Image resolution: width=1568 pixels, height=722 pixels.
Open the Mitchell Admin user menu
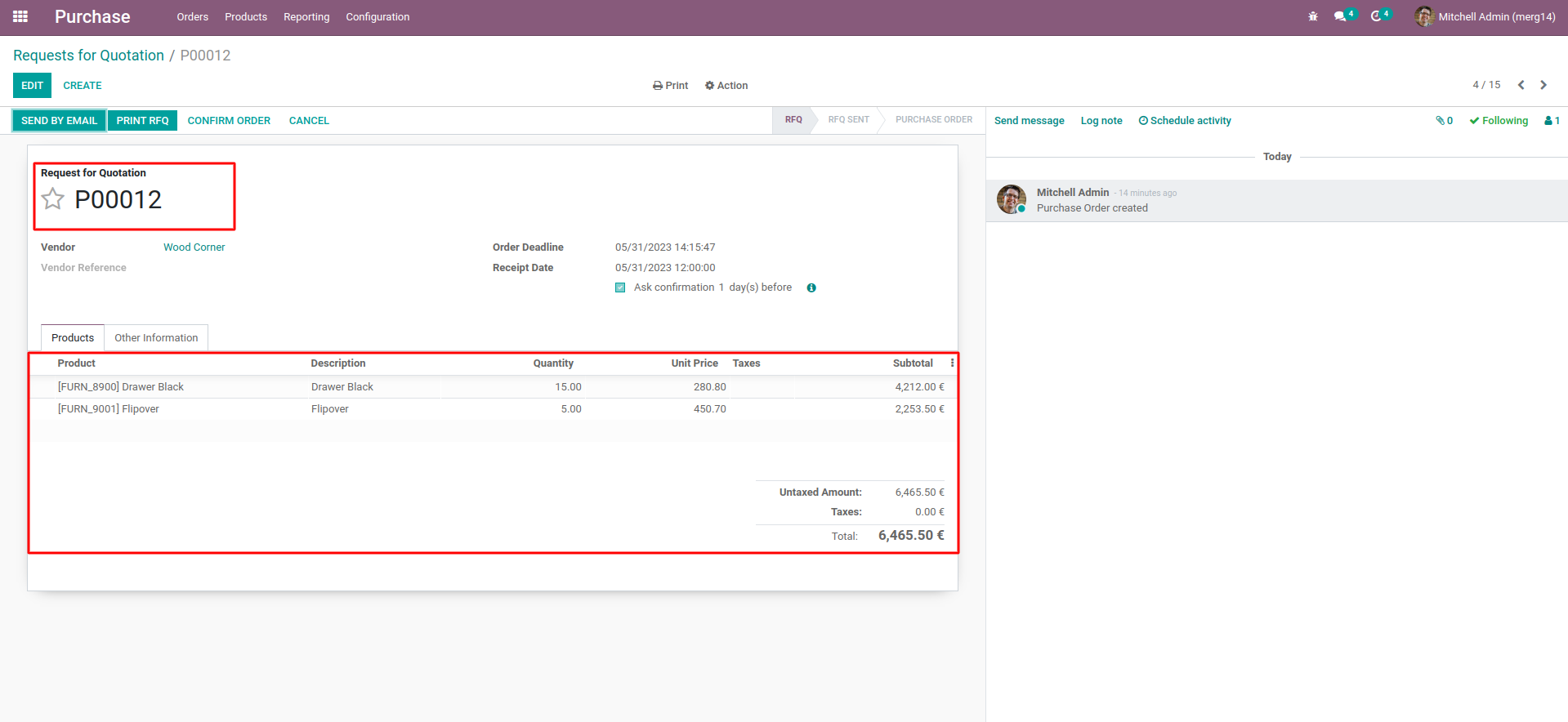(1485, 16)
